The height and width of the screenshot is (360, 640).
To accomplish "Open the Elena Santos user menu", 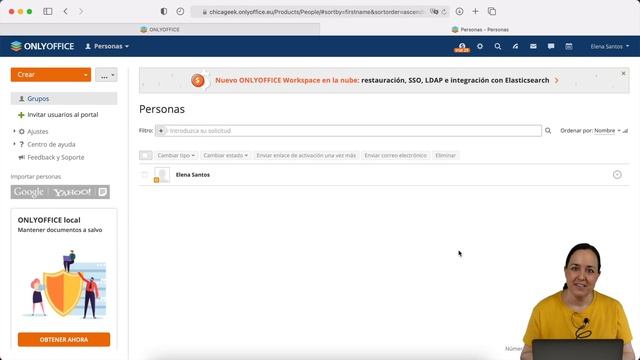I will click(x=609, y=47).
